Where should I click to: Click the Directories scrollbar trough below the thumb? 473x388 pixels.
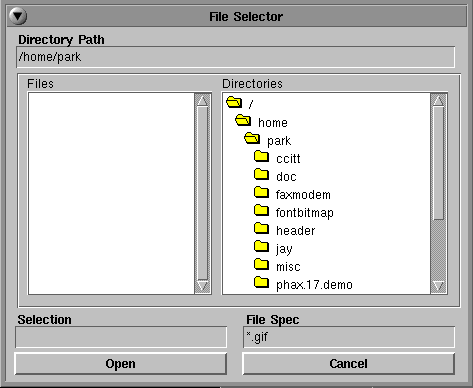click(x=439, y=250)
